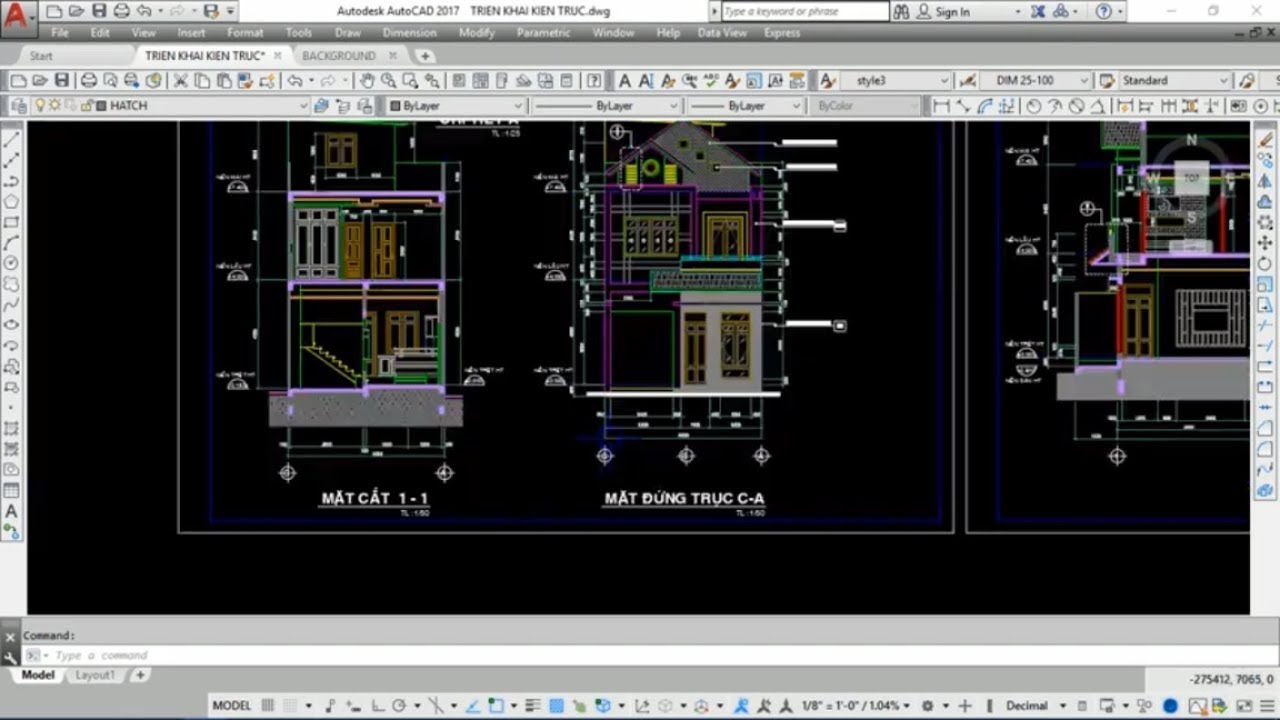1280x720 pixels.
Task: Open the Parametric menu
Action: 546,33
